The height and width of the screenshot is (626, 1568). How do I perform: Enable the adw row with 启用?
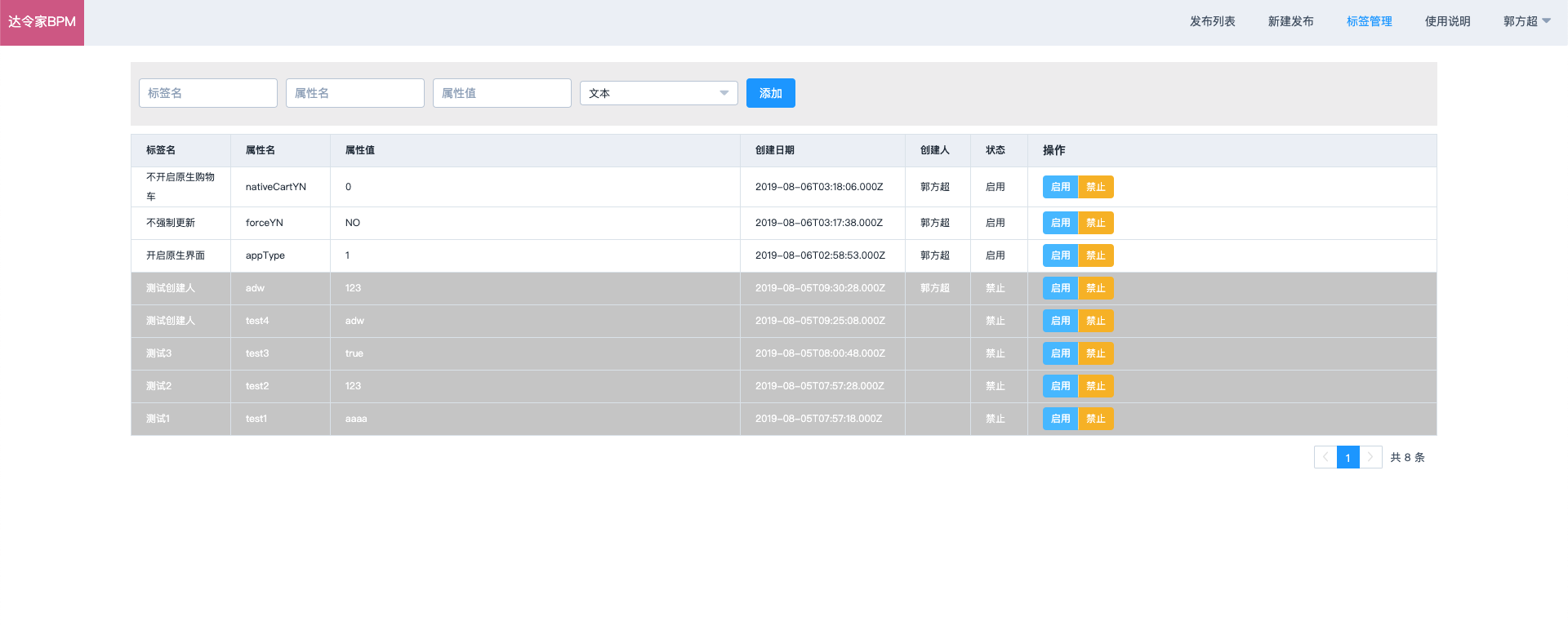point(1060,288)
